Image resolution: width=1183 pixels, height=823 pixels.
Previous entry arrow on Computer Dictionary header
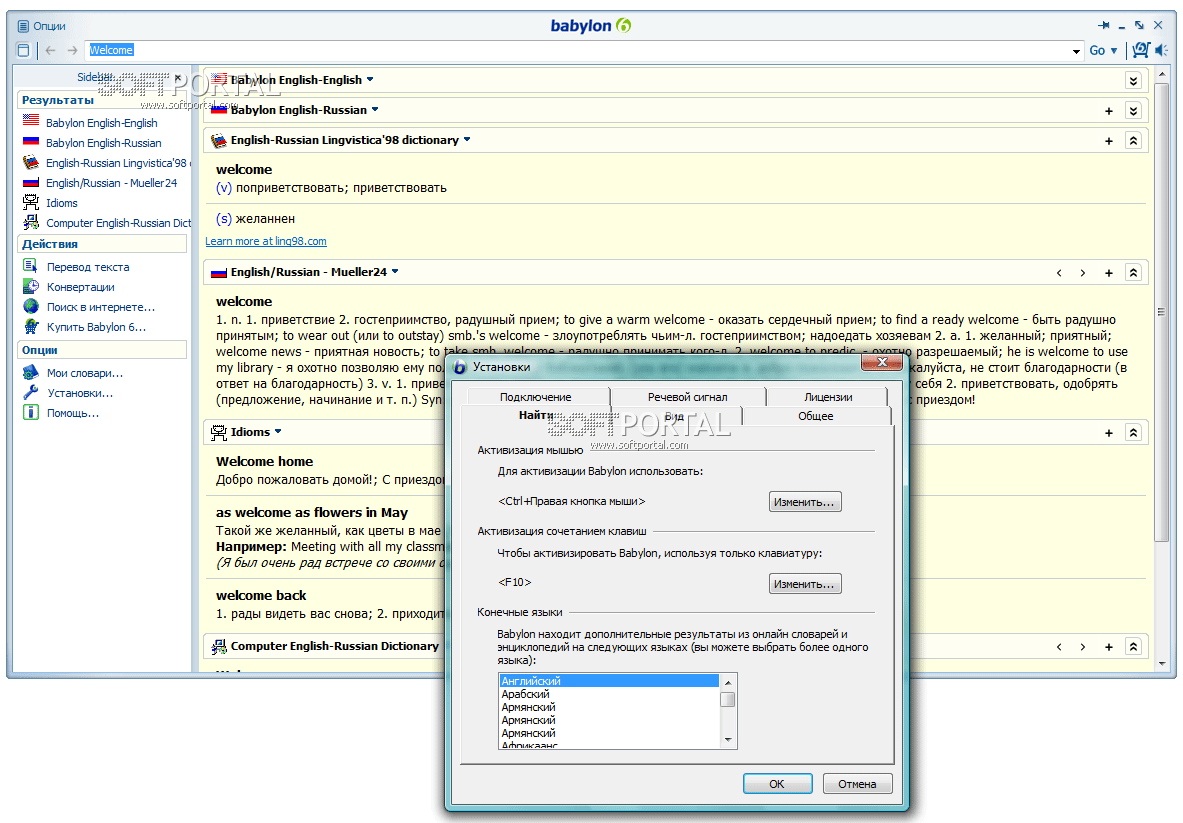[x=1059, y=647]
